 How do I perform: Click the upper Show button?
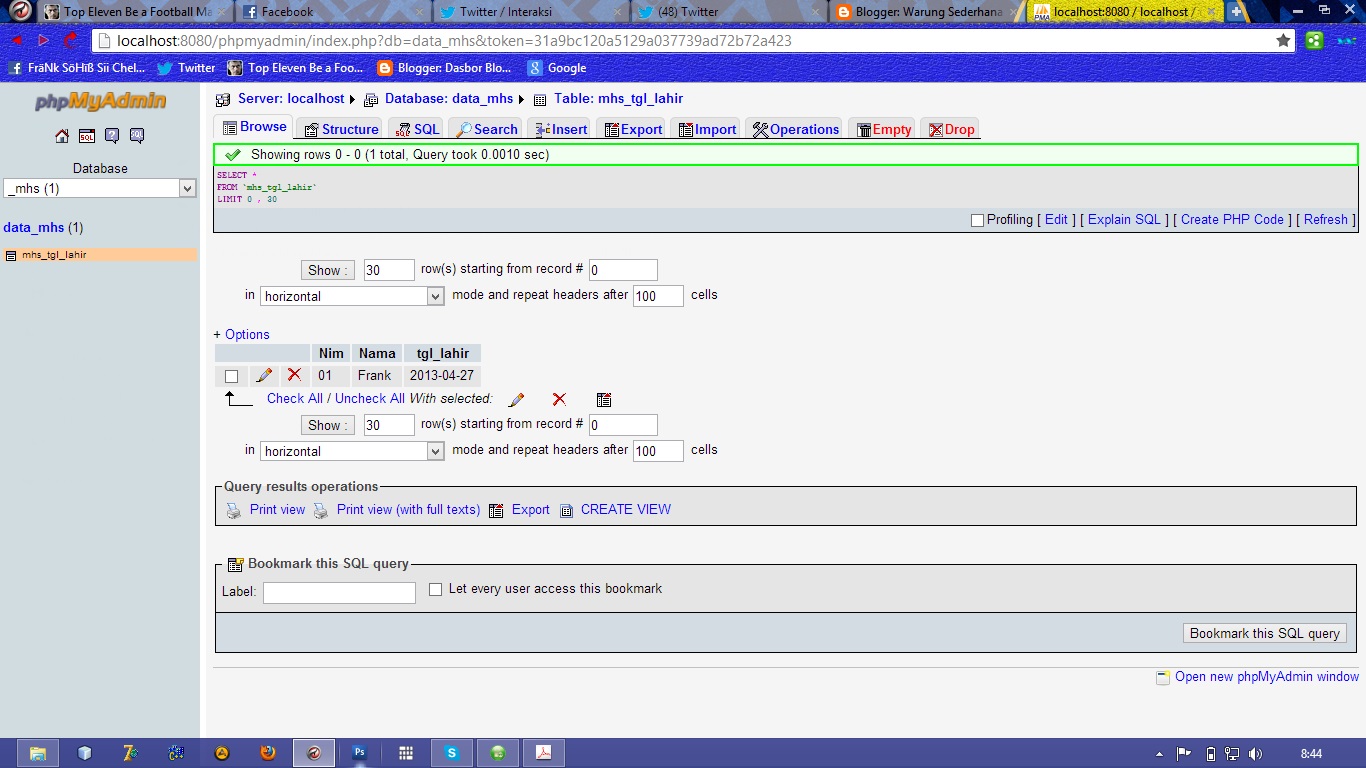[x=327, y=270]
